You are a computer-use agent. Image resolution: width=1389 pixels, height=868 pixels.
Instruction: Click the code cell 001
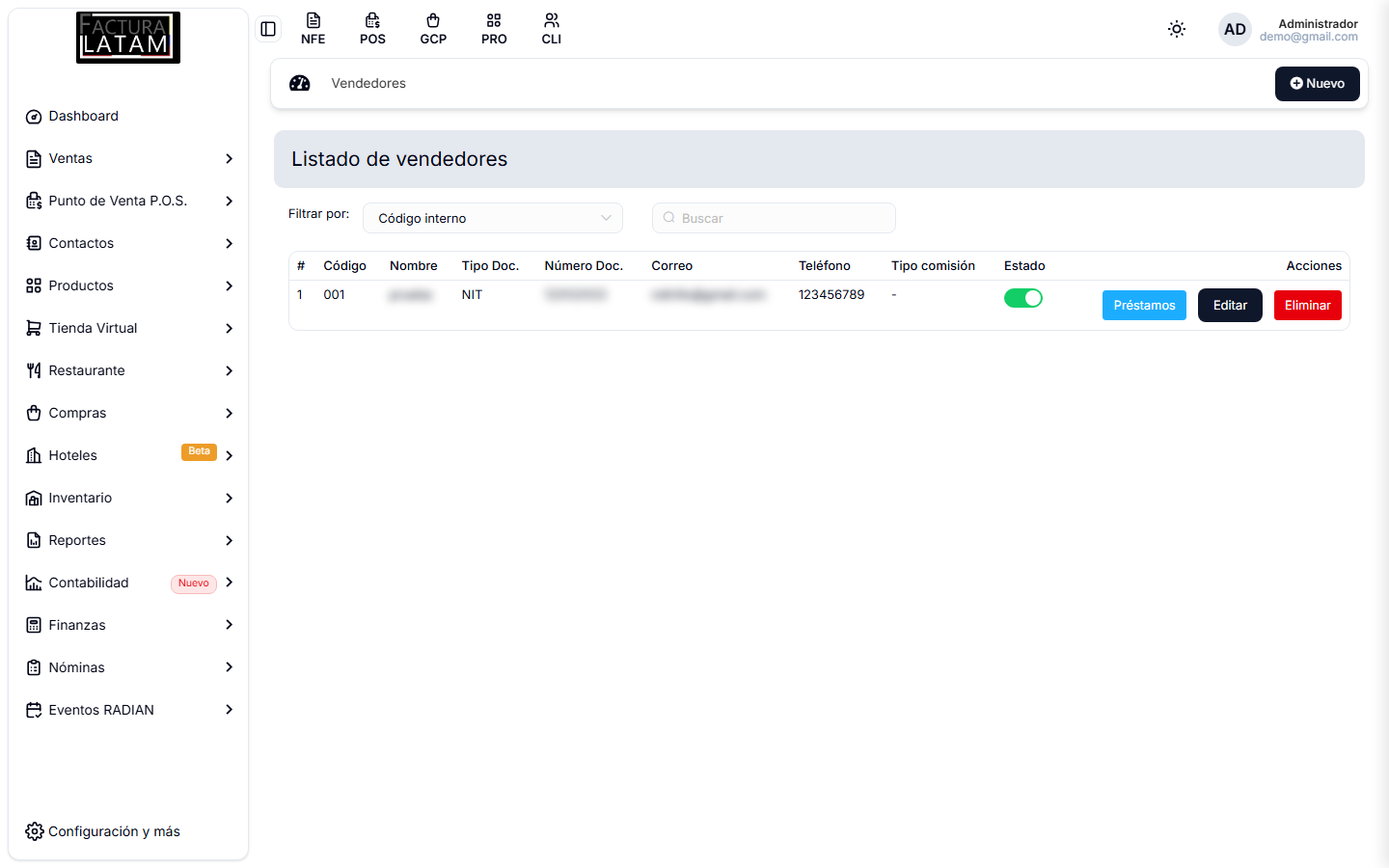[334, 294]
